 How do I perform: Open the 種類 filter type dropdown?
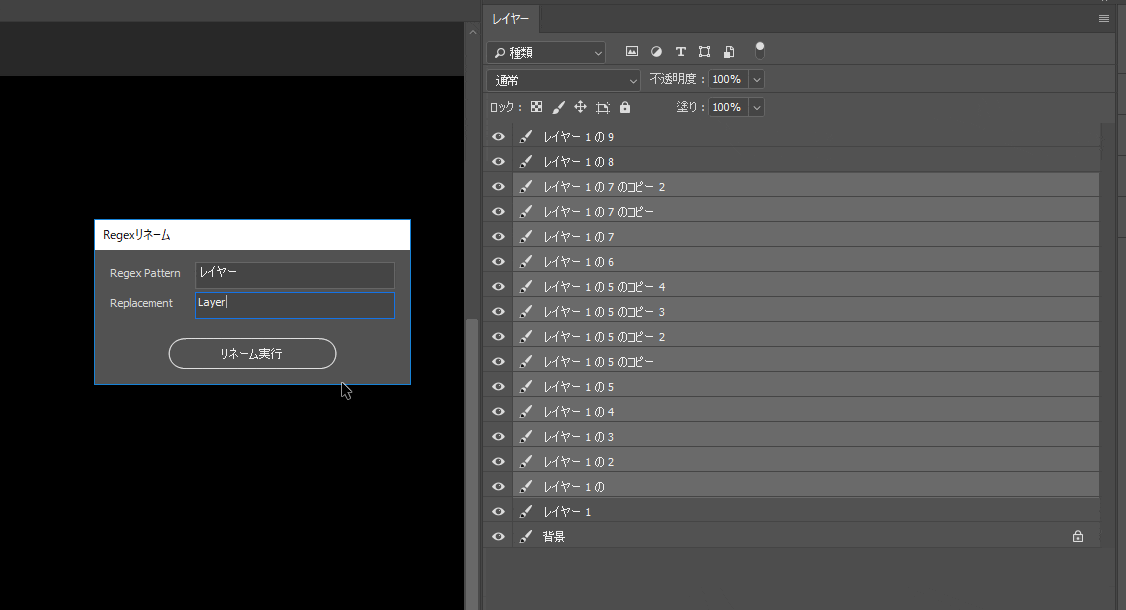coord(545,51)
